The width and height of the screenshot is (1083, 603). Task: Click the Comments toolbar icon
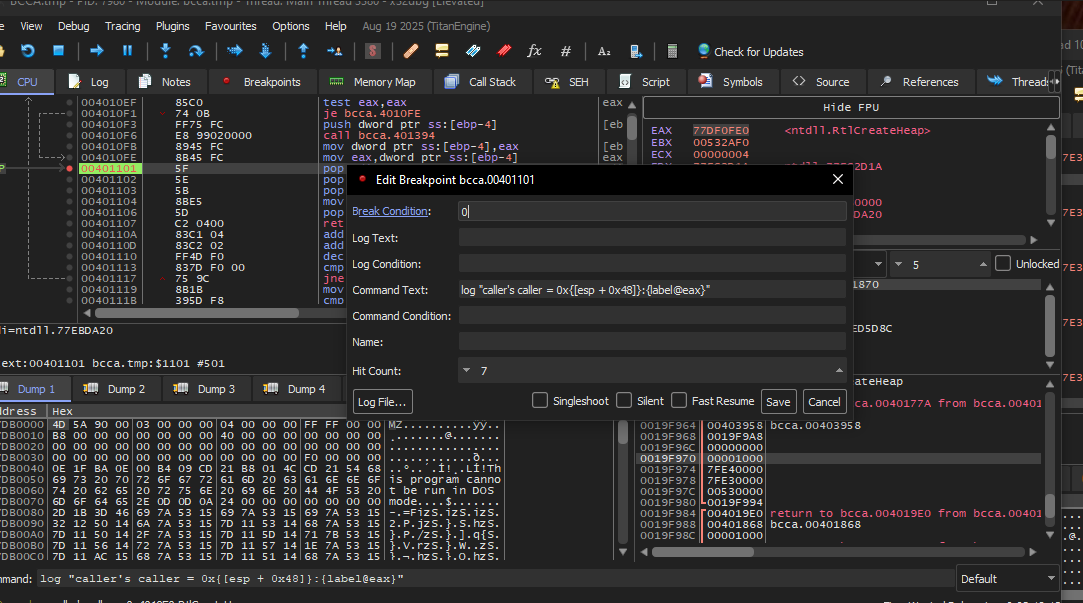click(x=442, y=50)
